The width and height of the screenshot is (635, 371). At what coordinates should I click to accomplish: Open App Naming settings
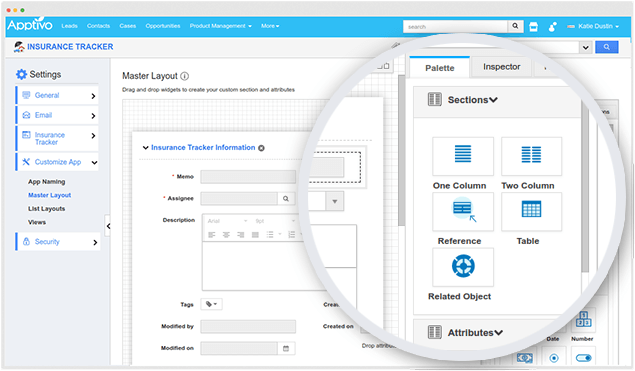(47, 181)
